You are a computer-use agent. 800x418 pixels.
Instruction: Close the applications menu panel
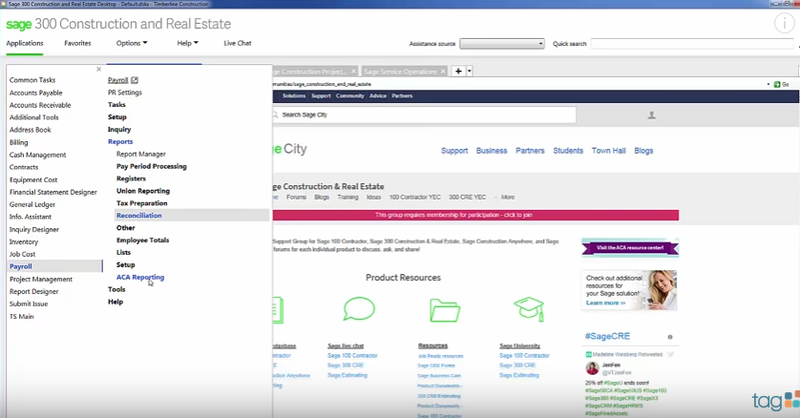click(98, 69)
